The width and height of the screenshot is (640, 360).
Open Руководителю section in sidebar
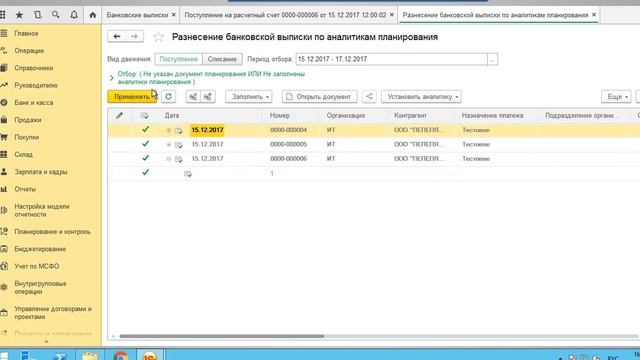click(x=36, y=85)
